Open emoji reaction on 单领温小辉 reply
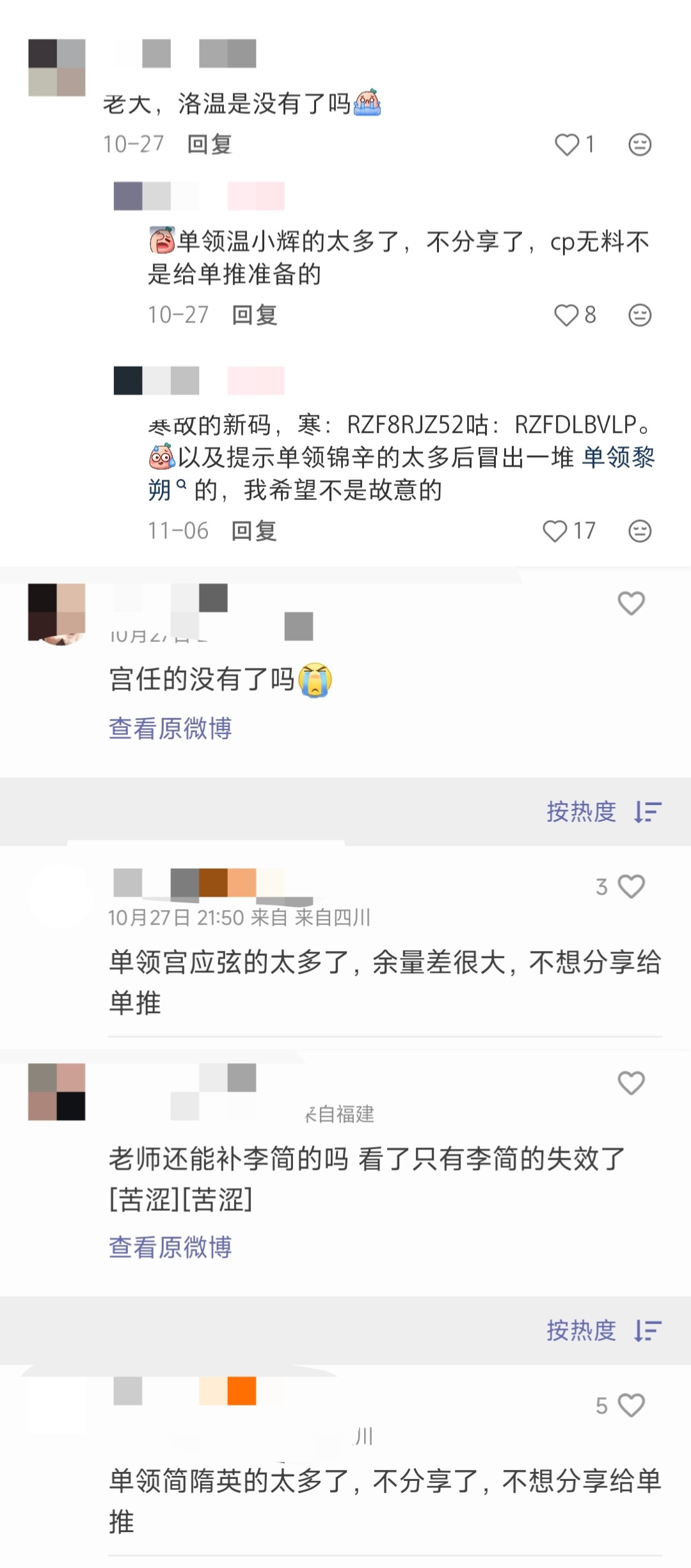This screenshot has width=691, height=1568. click(x=640, y=315)
